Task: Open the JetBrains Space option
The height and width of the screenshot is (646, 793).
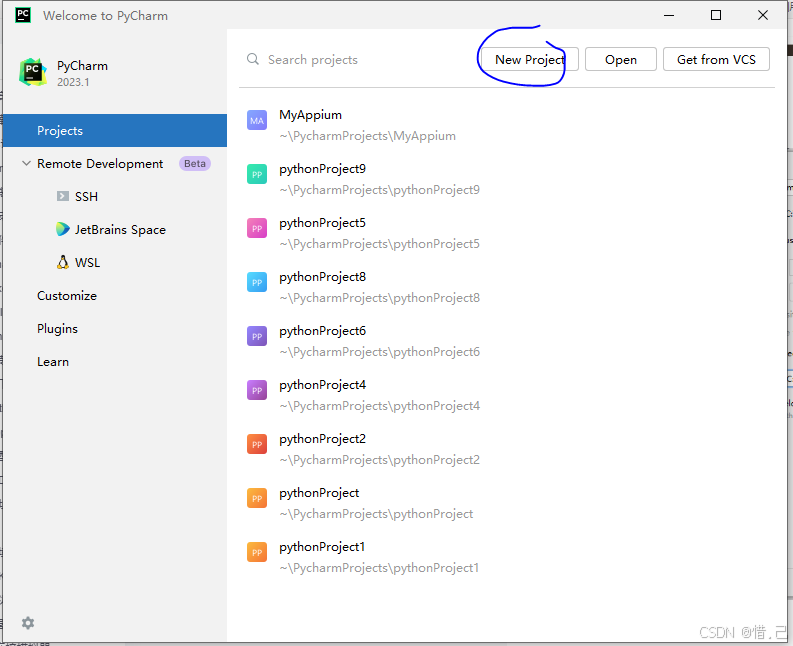Action: 120,230
